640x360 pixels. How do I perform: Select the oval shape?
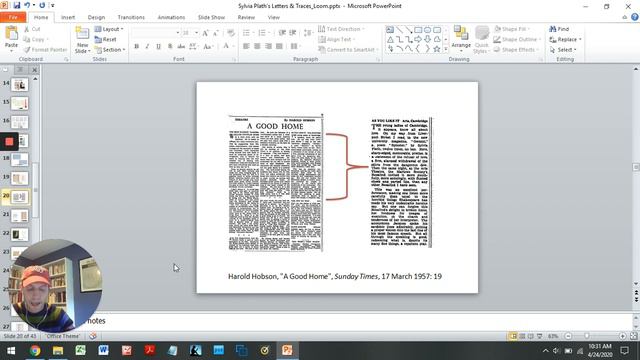427,30
